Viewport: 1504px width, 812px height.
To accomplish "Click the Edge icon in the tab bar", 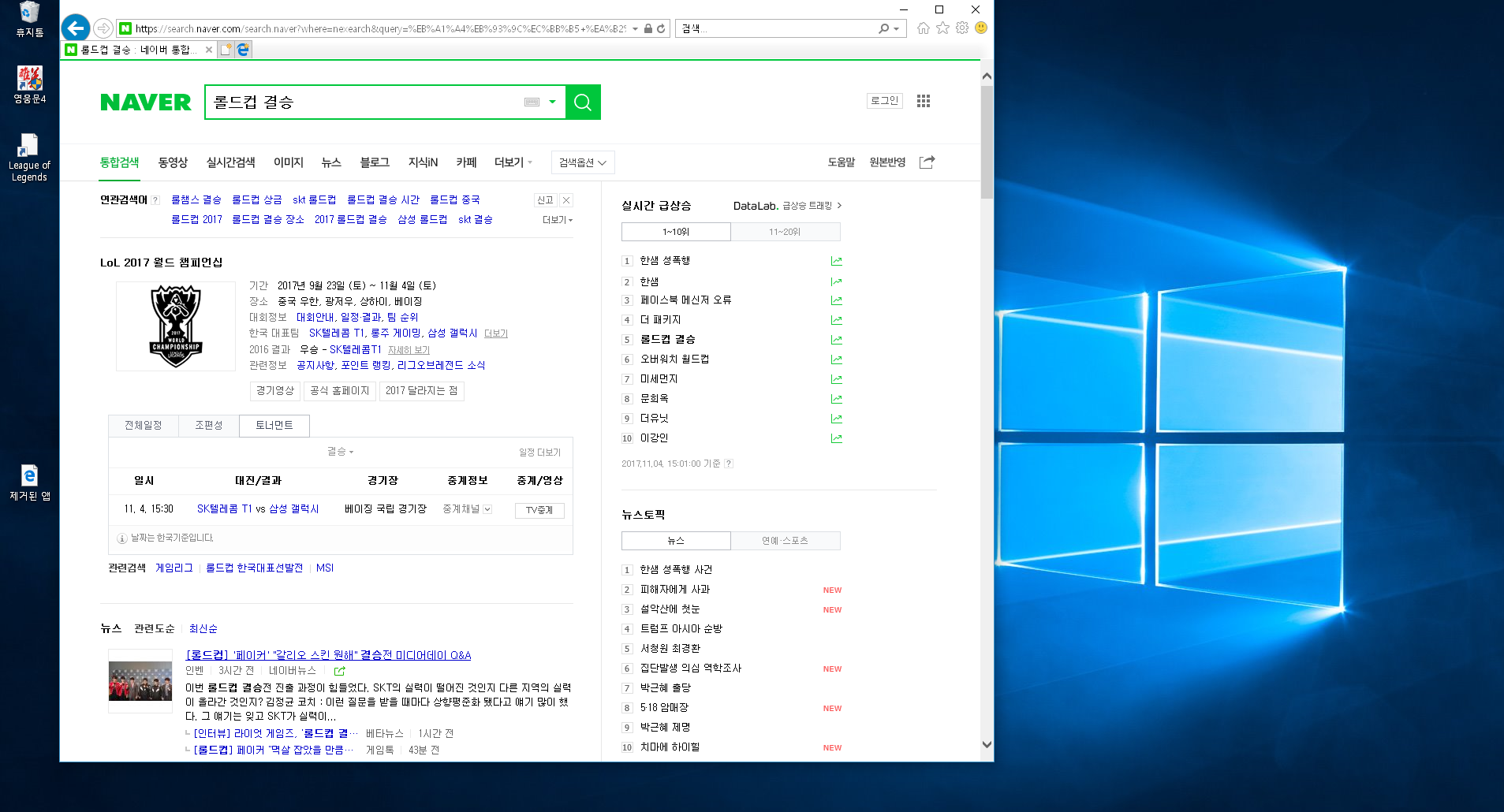I will coord(243,50).
